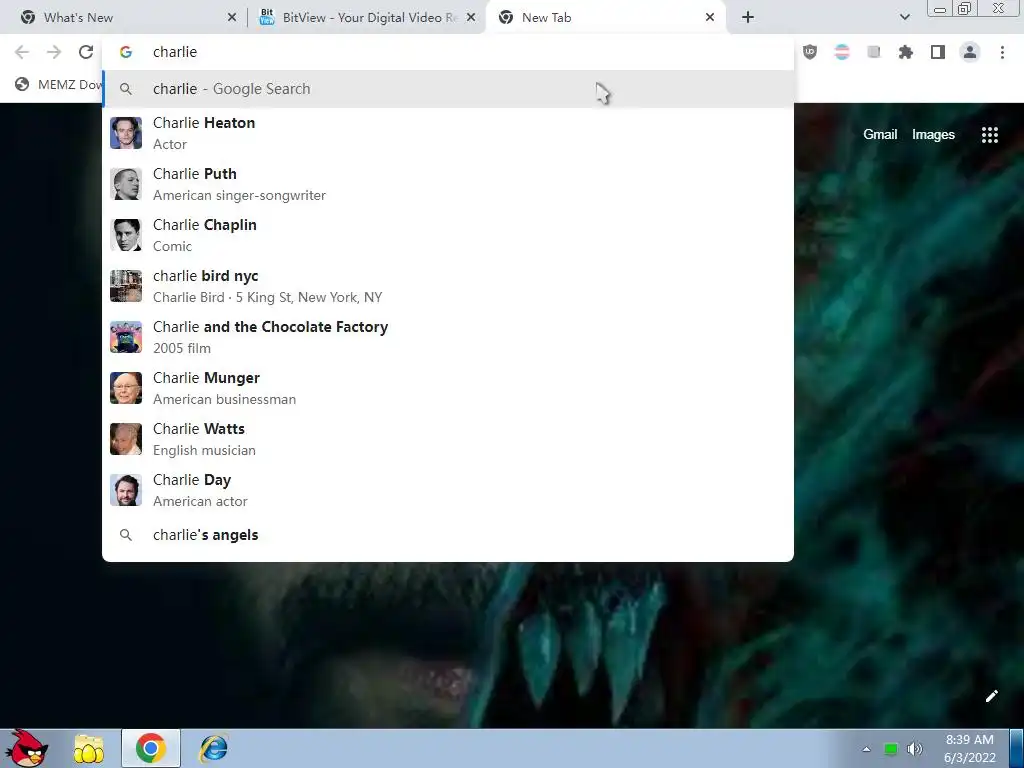The width and height of the screenshot is (1024, 768).
Task: Click the 8:39 AM clock in tray
Action: pyautogui.click(x=969, y=748)
